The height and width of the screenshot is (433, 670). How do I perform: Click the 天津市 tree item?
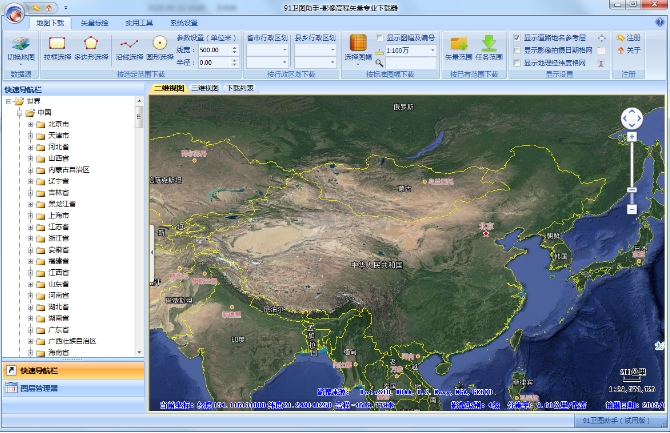59,135
